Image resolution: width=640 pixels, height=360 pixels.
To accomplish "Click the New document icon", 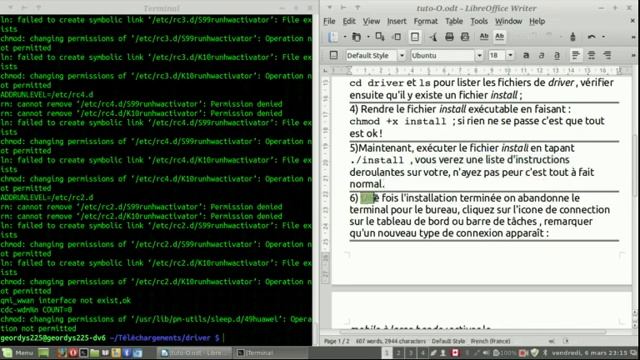I will (333, 37).
